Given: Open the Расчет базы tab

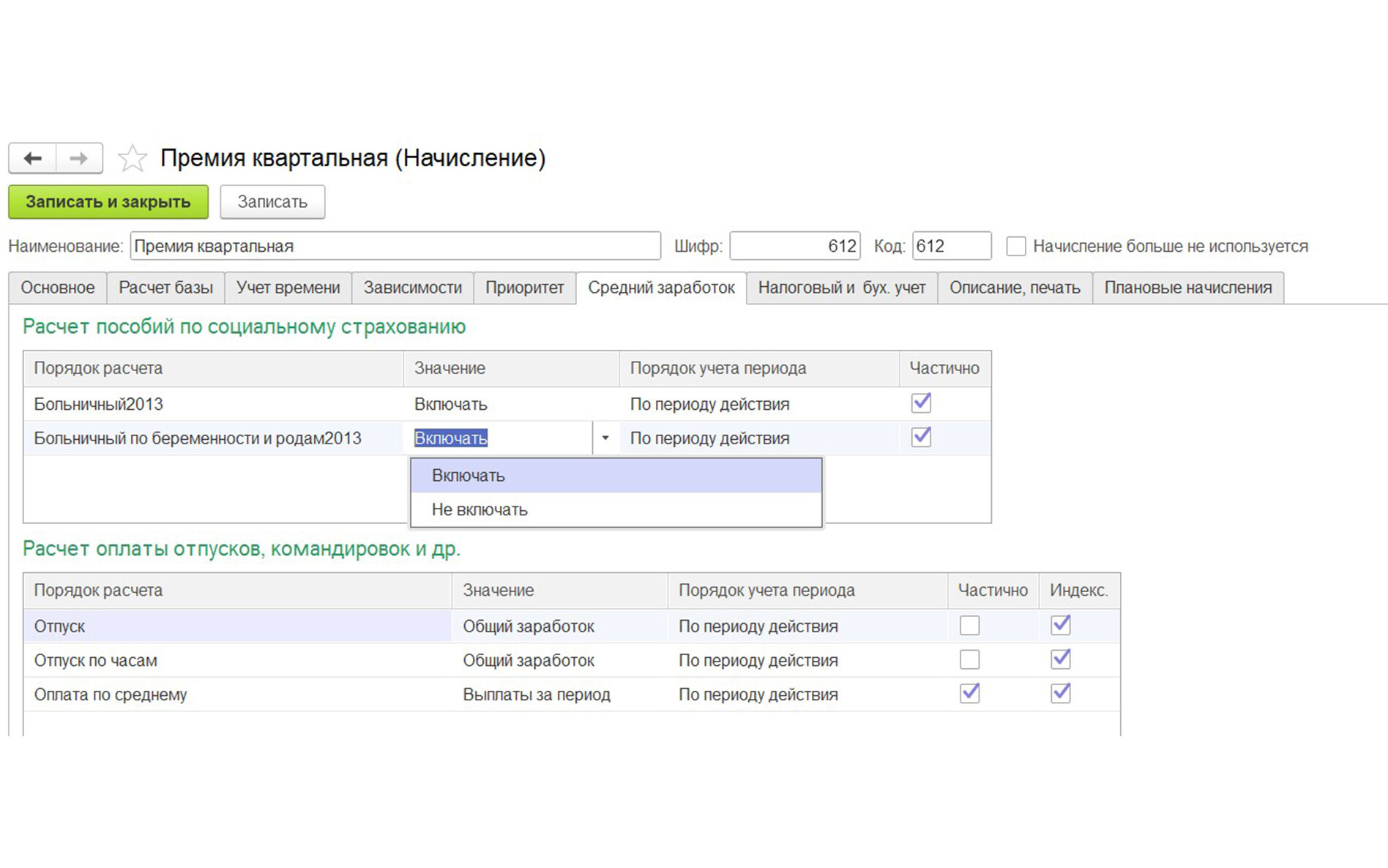Looking at the screenshot, I should 165,288.
